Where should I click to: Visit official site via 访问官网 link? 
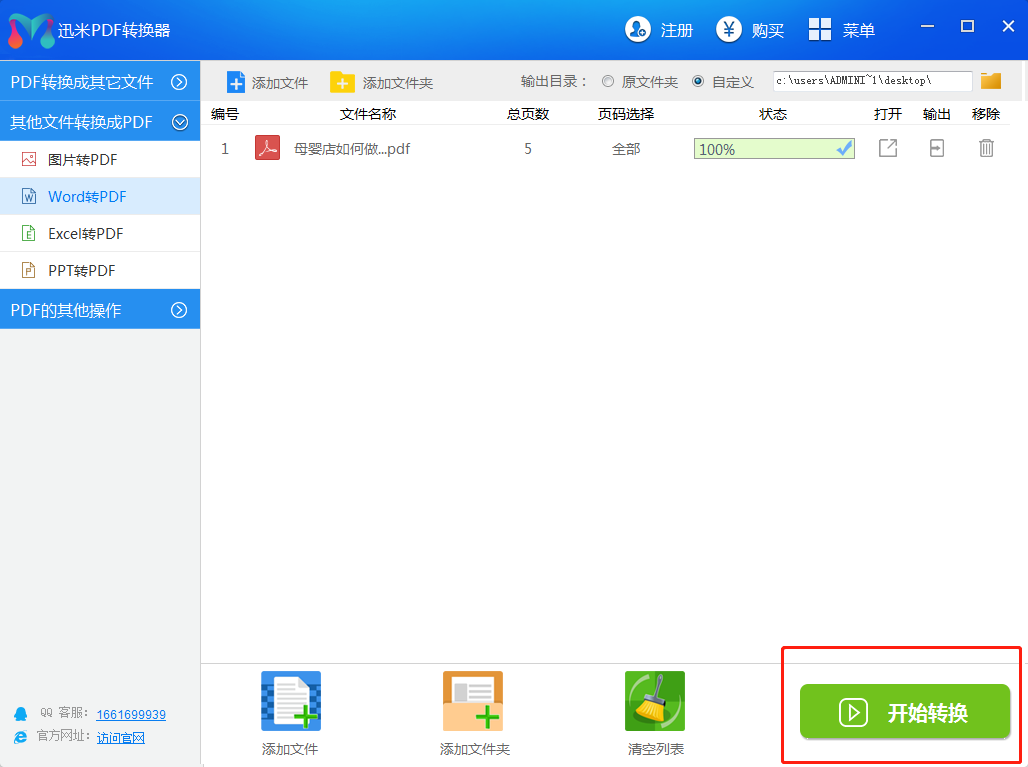(x=120, y=738)
